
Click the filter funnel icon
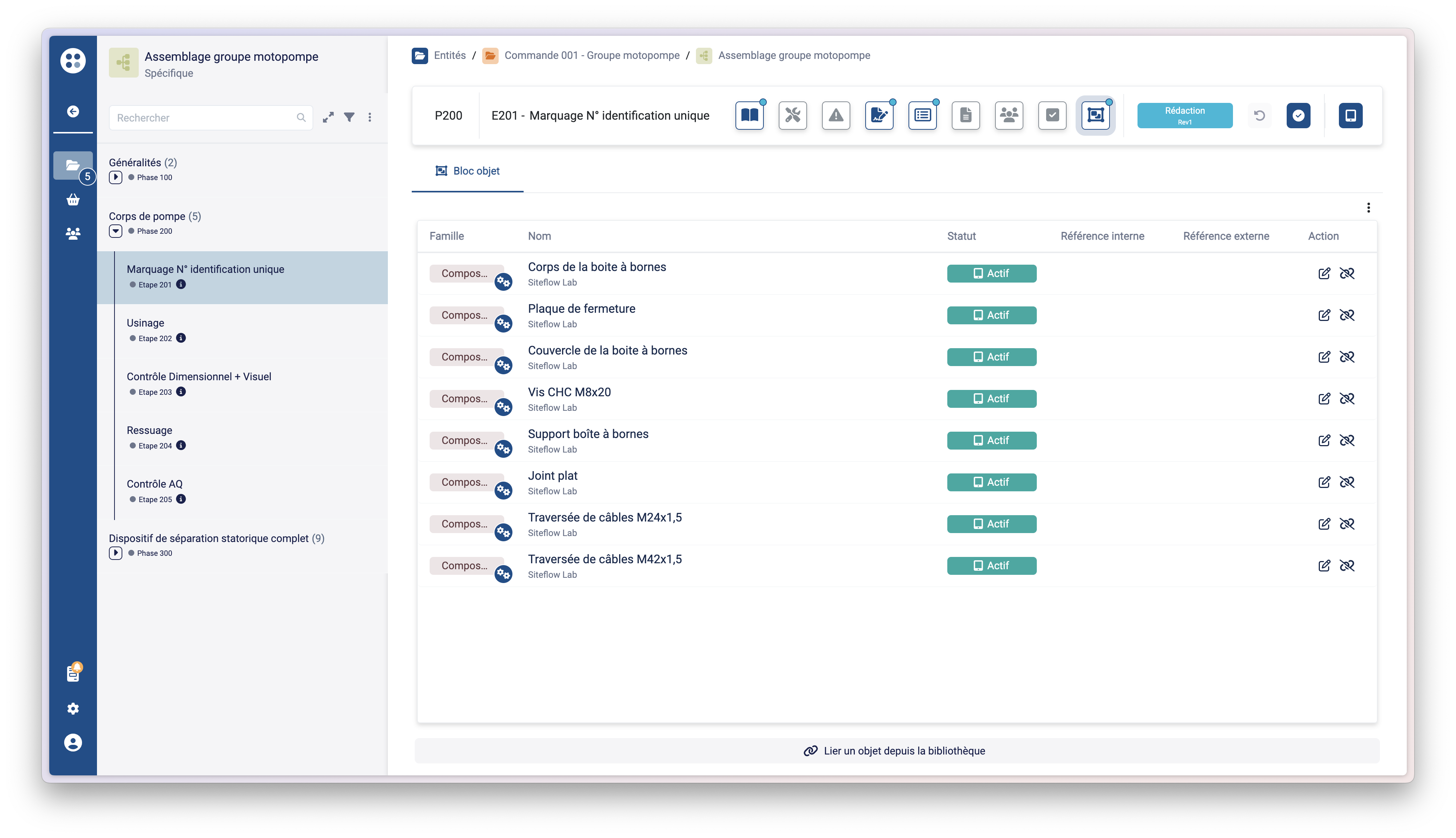coord(349,117)
